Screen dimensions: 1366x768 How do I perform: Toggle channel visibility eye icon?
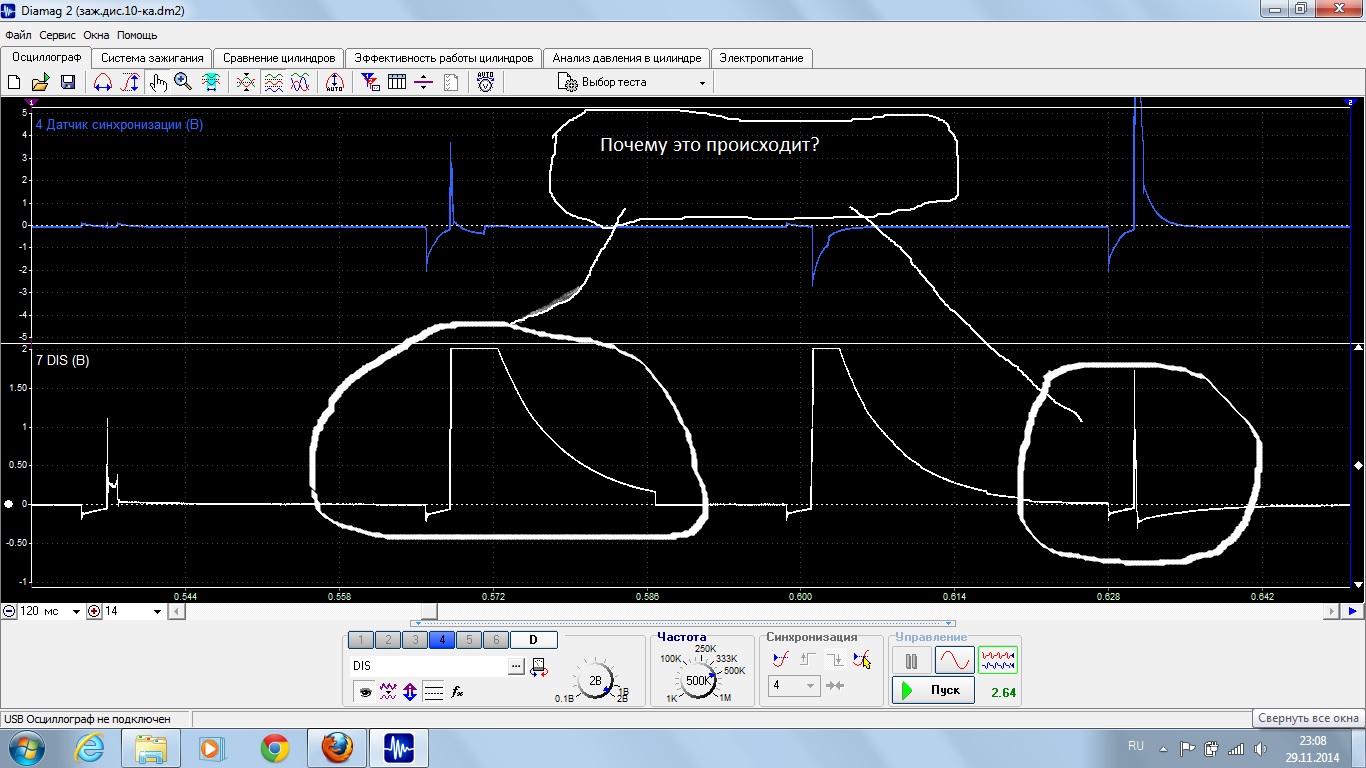coord(365,691)
